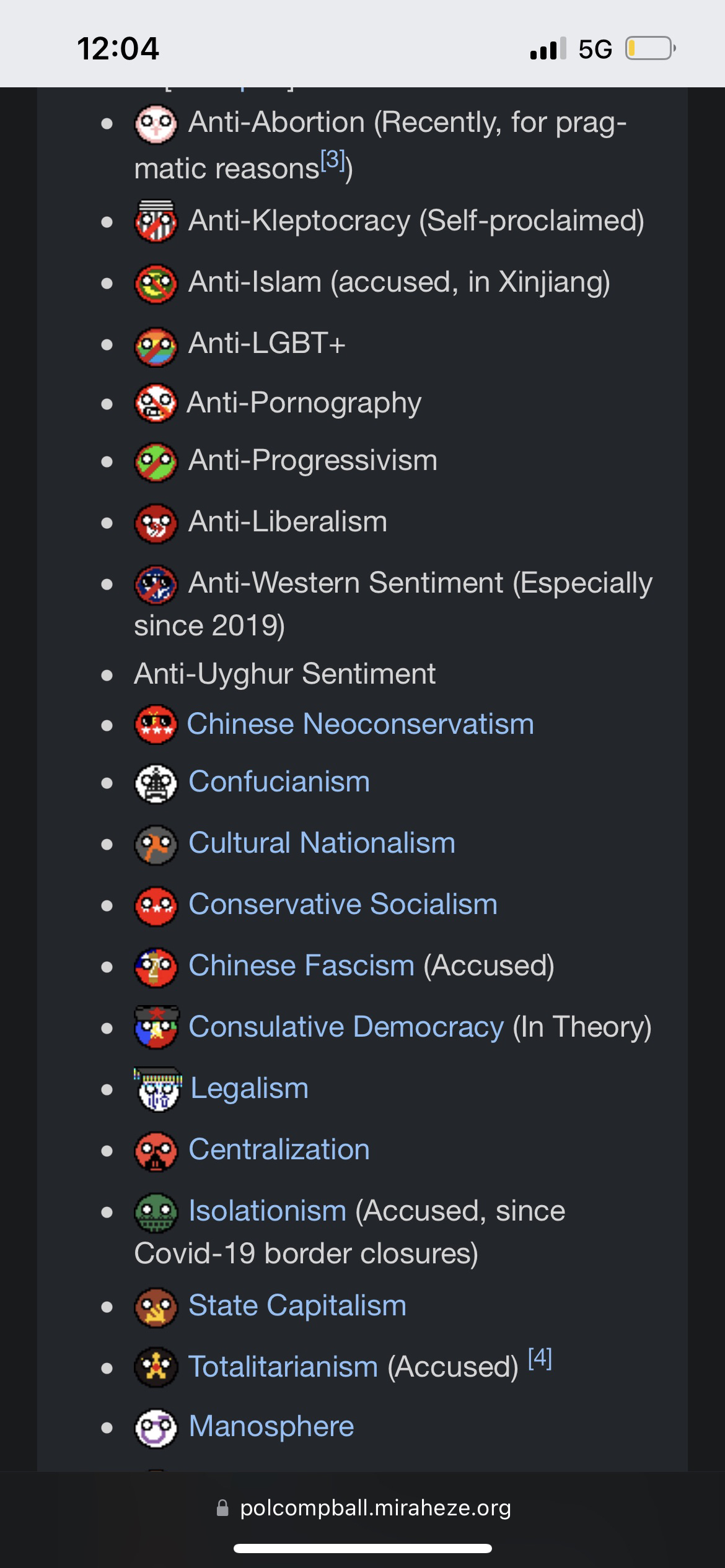Go to the State Capitalism page
Viewport: 725px width, 1568px height.
pos(297,1305)
